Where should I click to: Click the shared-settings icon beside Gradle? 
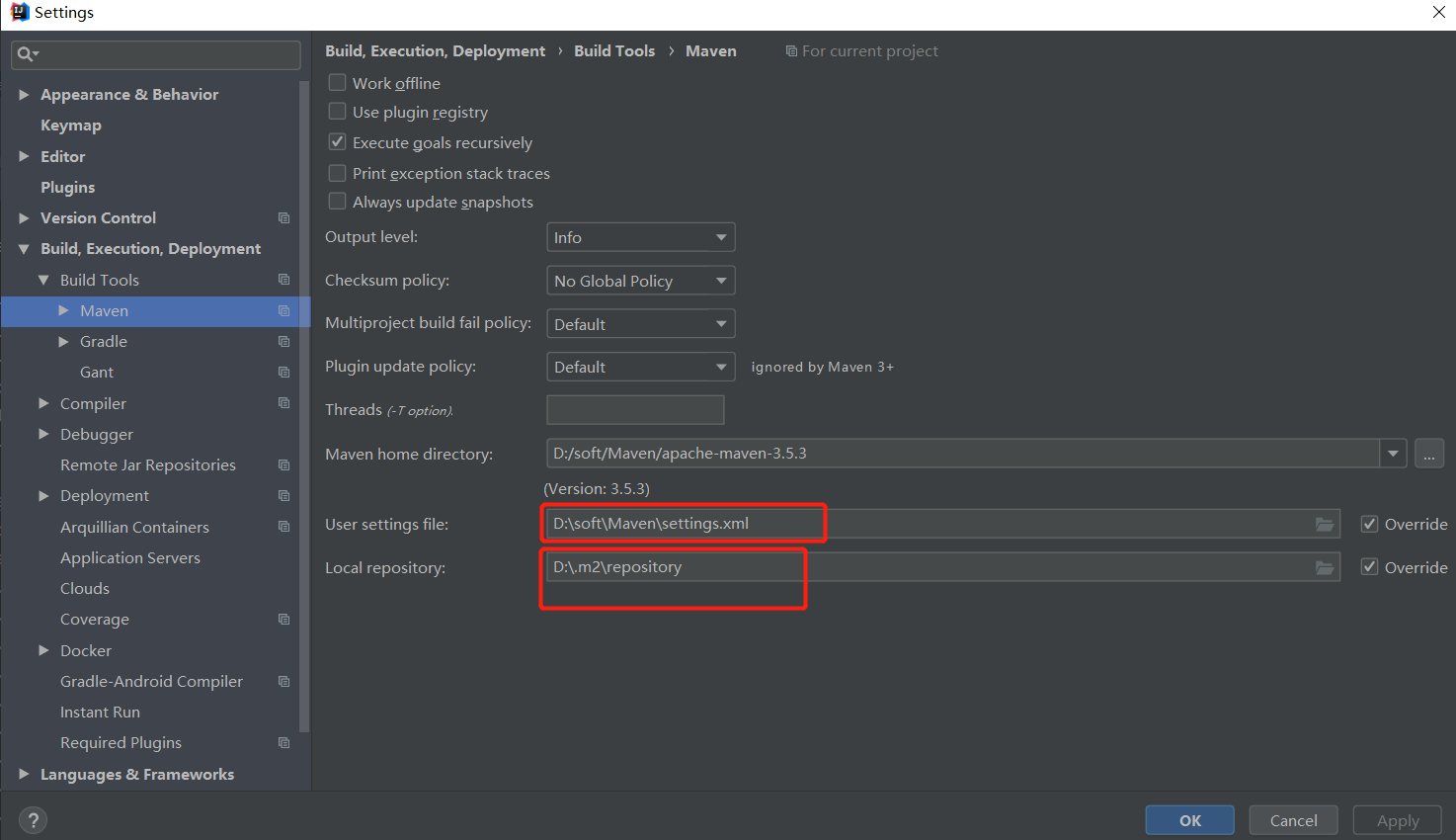coord(283,341)
